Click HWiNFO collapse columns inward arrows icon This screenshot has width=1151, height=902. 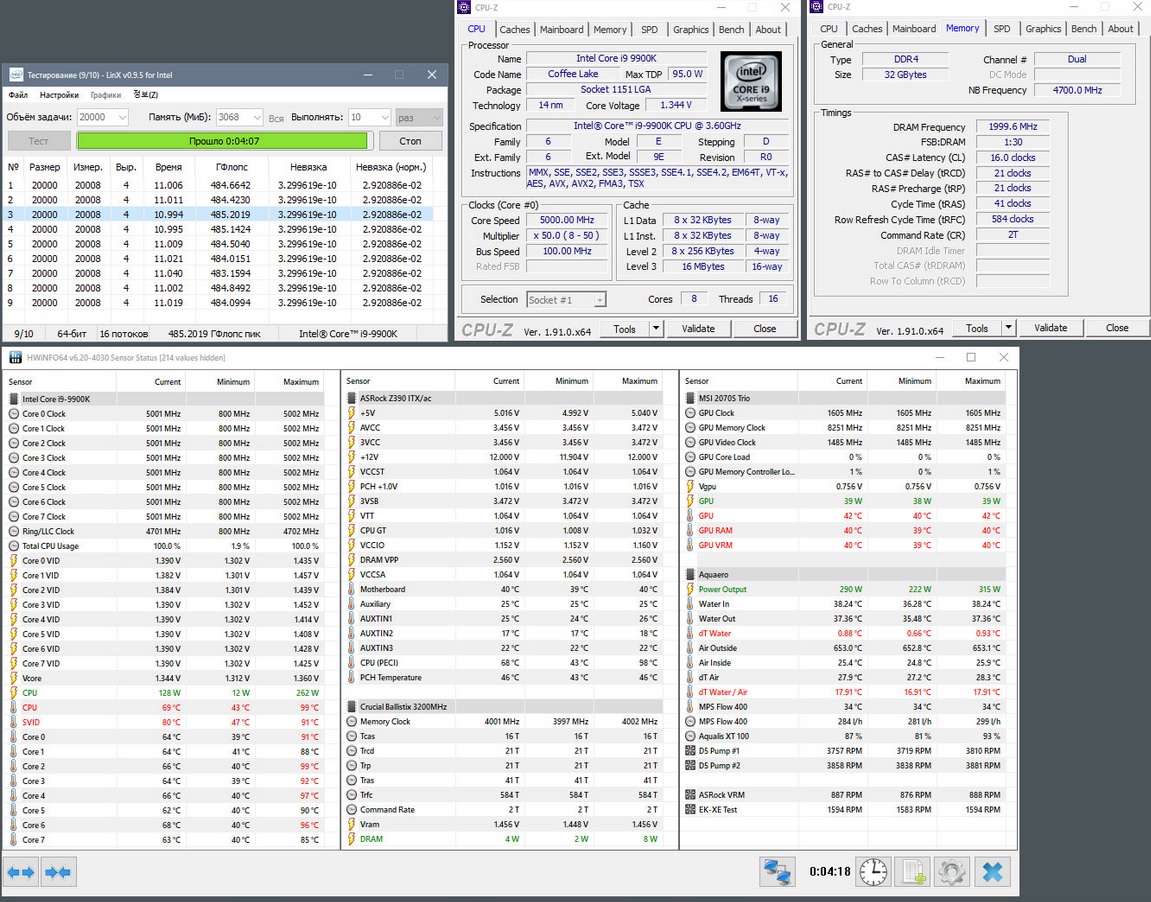click(x=57, y=873)
